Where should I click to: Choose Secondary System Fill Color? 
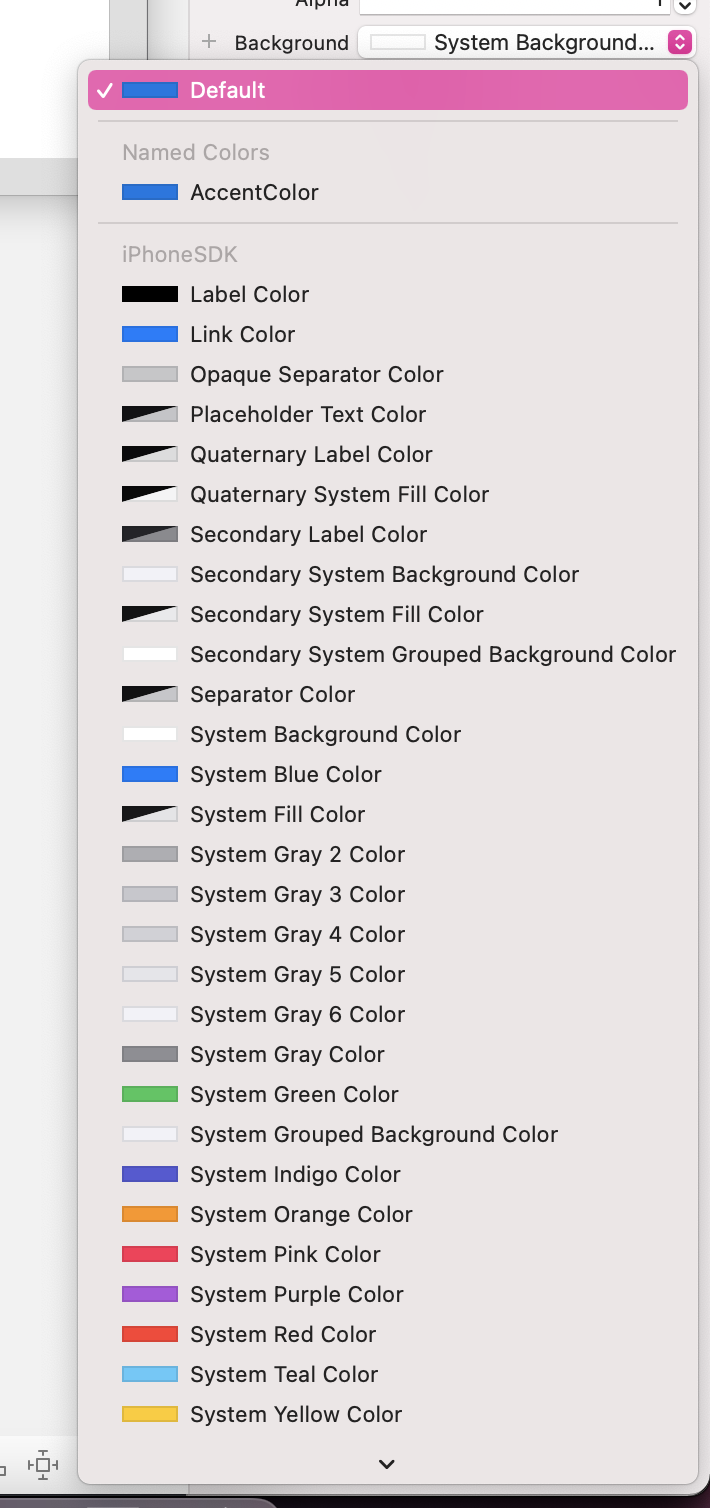pos(388,614)
